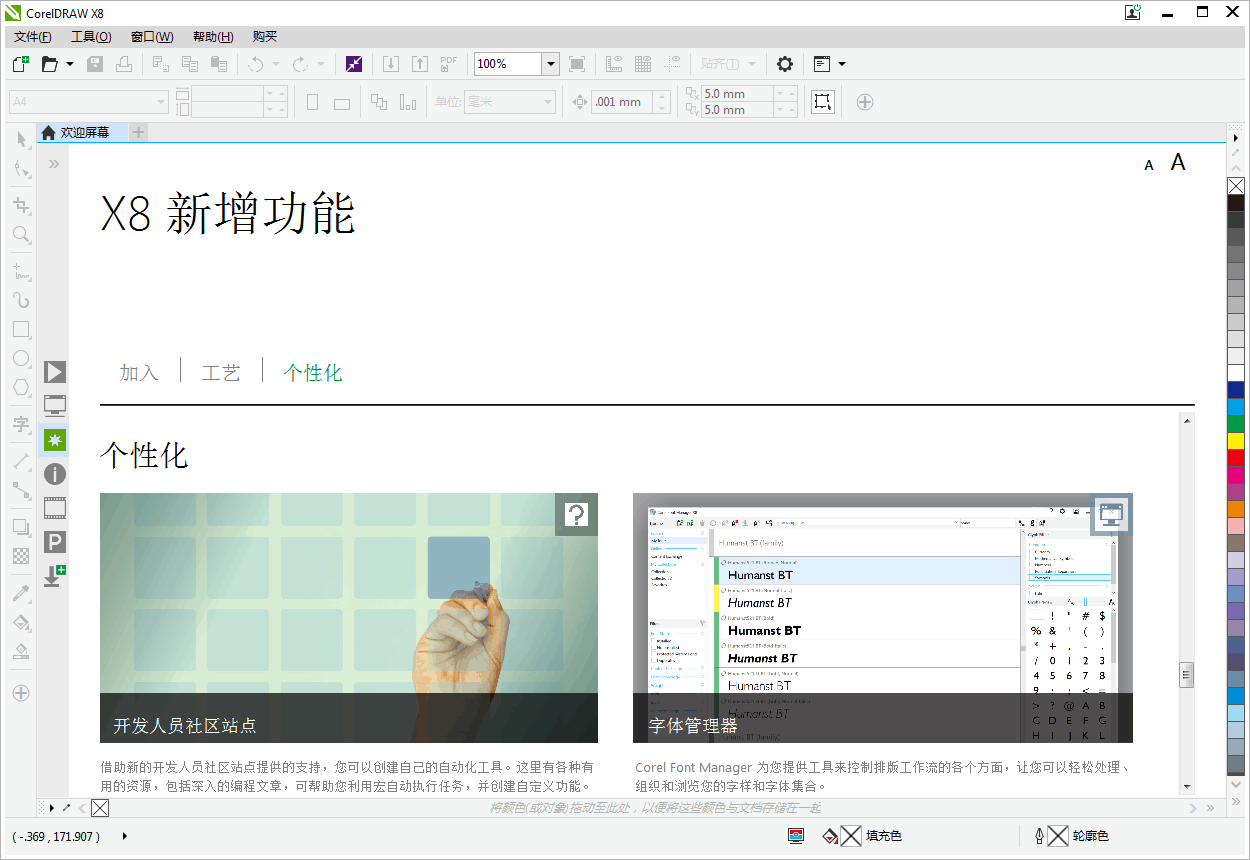
Task: Click the 轮廓色 outline color indicator
Action: pyautogui.click(x=1072, y=836)
